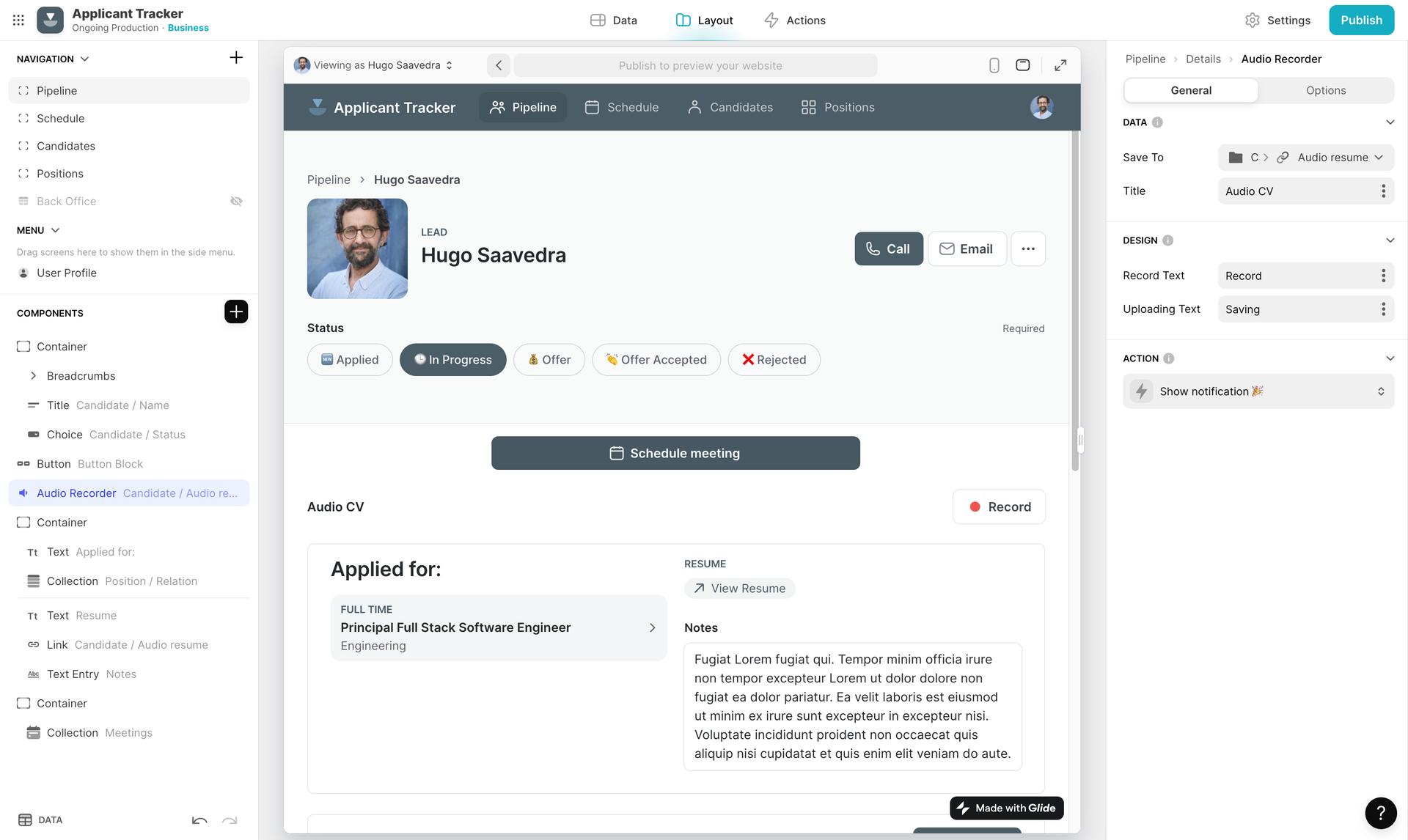Switch preview to phone device icon
The width and height of the screenshot is (1408, 840).
coord(994,65)
